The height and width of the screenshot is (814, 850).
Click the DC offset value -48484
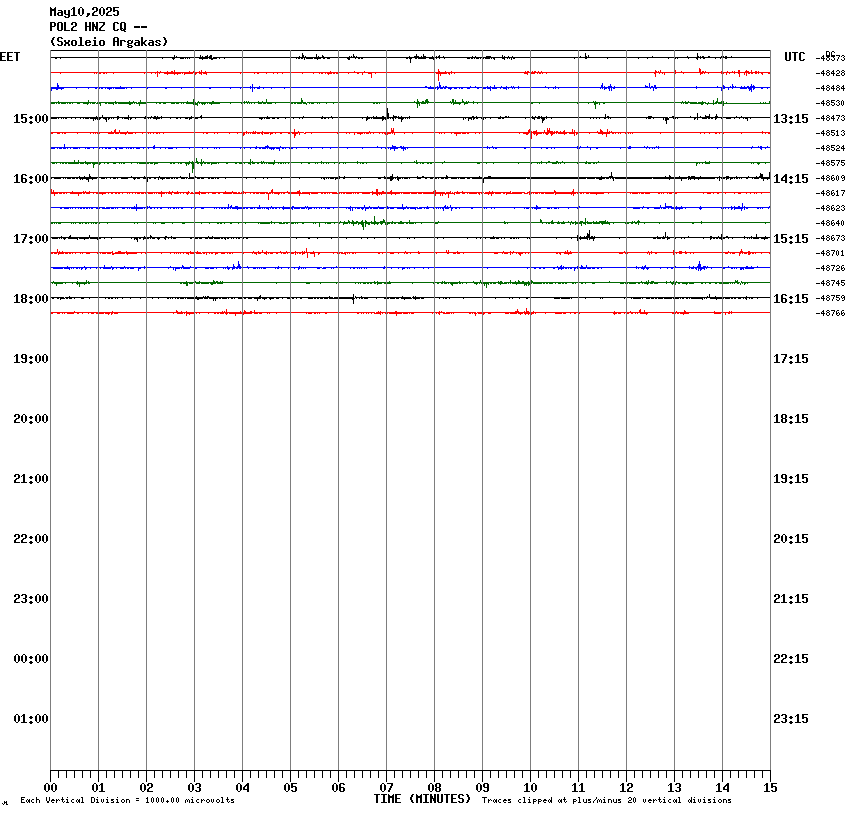pos(830,88)
